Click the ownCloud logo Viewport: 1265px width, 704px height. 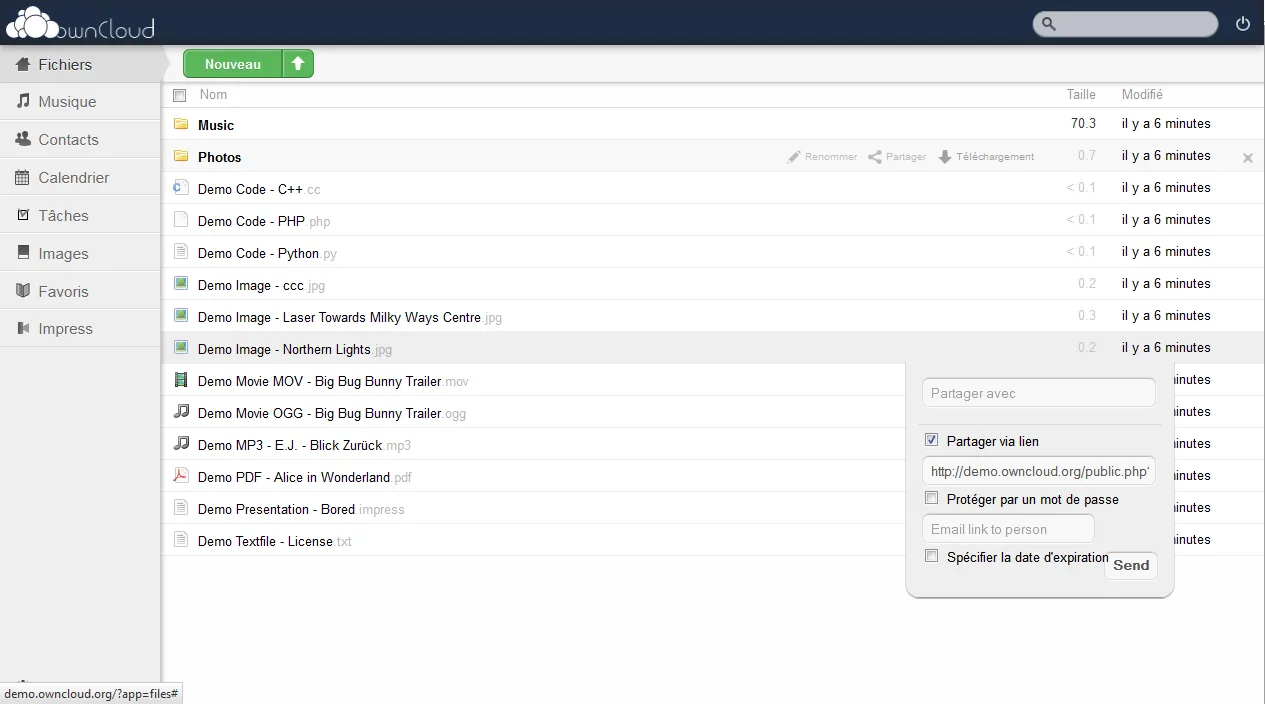tap(80, 23)
